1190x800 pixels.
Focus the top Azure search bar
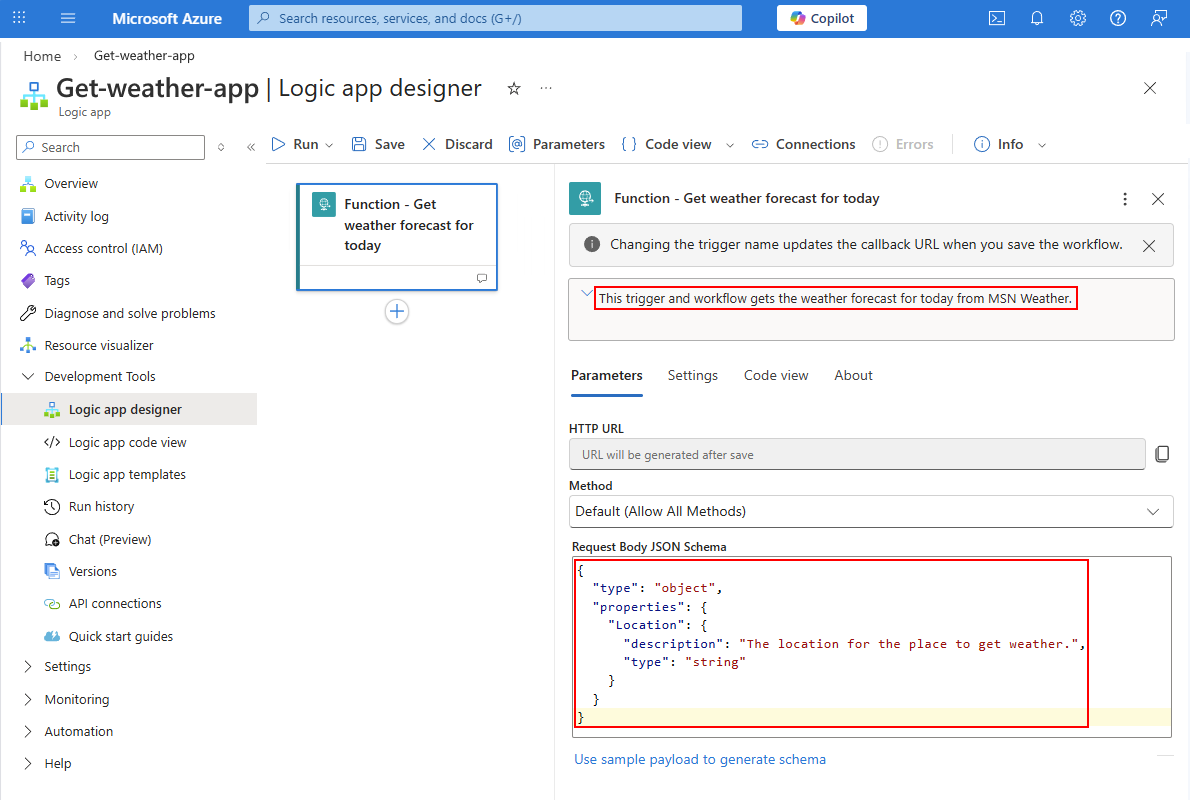point(495,18)
